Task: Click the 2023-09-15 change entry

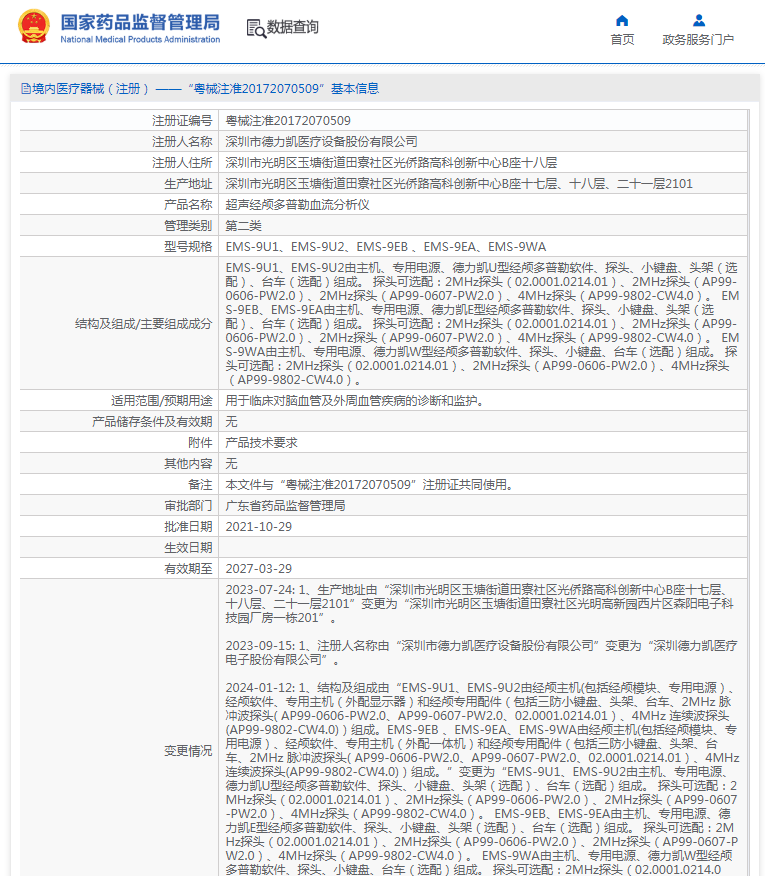Action: click(x=481, y=653)
